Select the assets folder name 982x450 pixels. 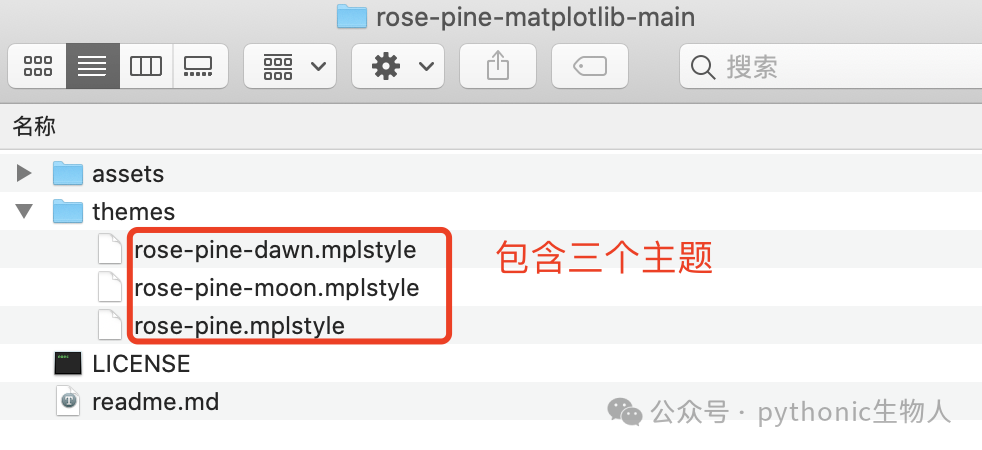pos(128,174)
